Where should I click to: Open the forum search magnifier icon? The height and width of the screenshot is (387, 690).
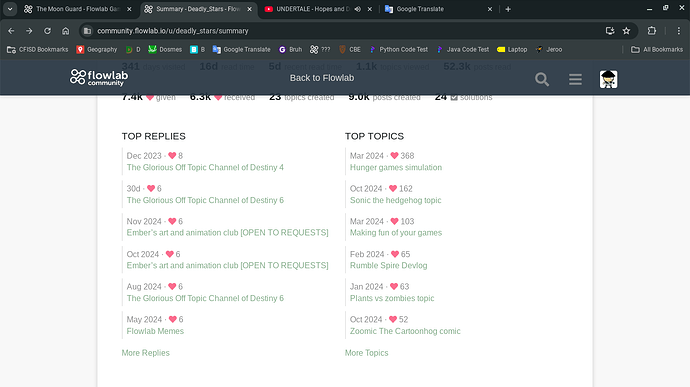(x=542, y=79)
